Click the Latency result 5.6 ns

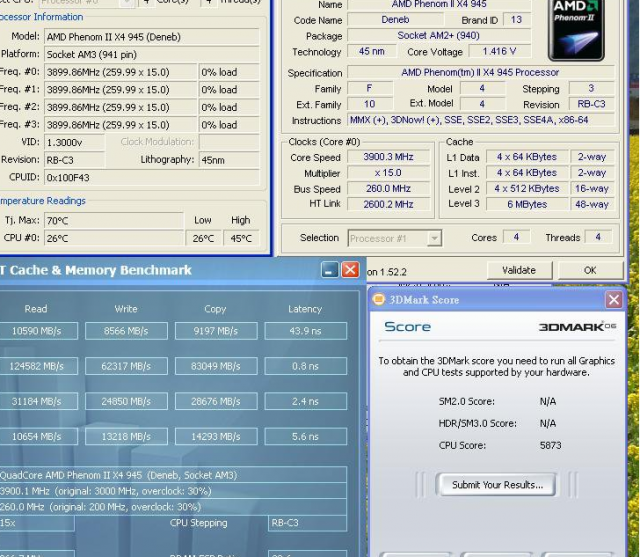tap(305, 437)
